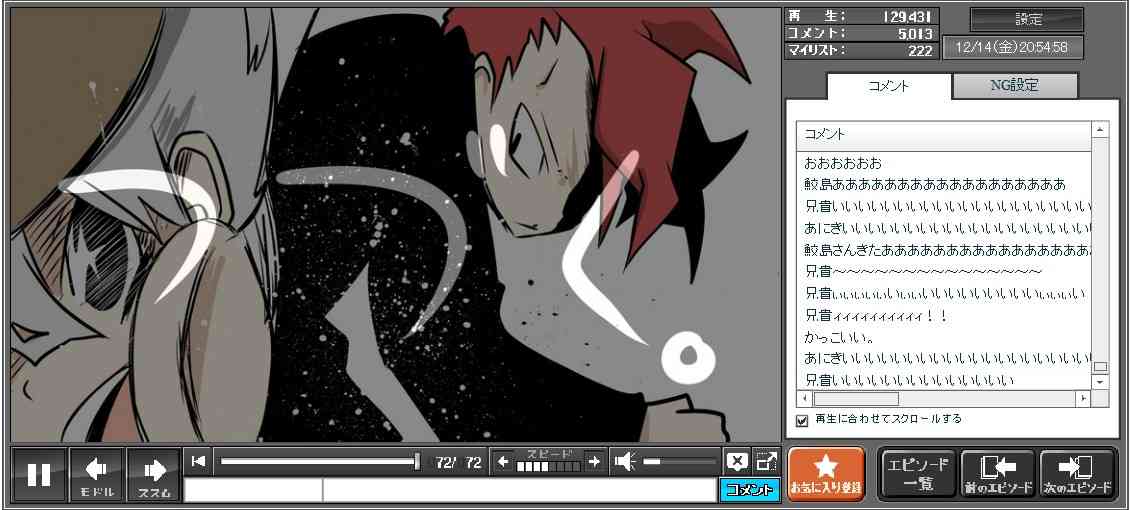The width and height of the screenshot is (1131, 510).
Task: Click the volume slider track
Action: tap(680, 461)
